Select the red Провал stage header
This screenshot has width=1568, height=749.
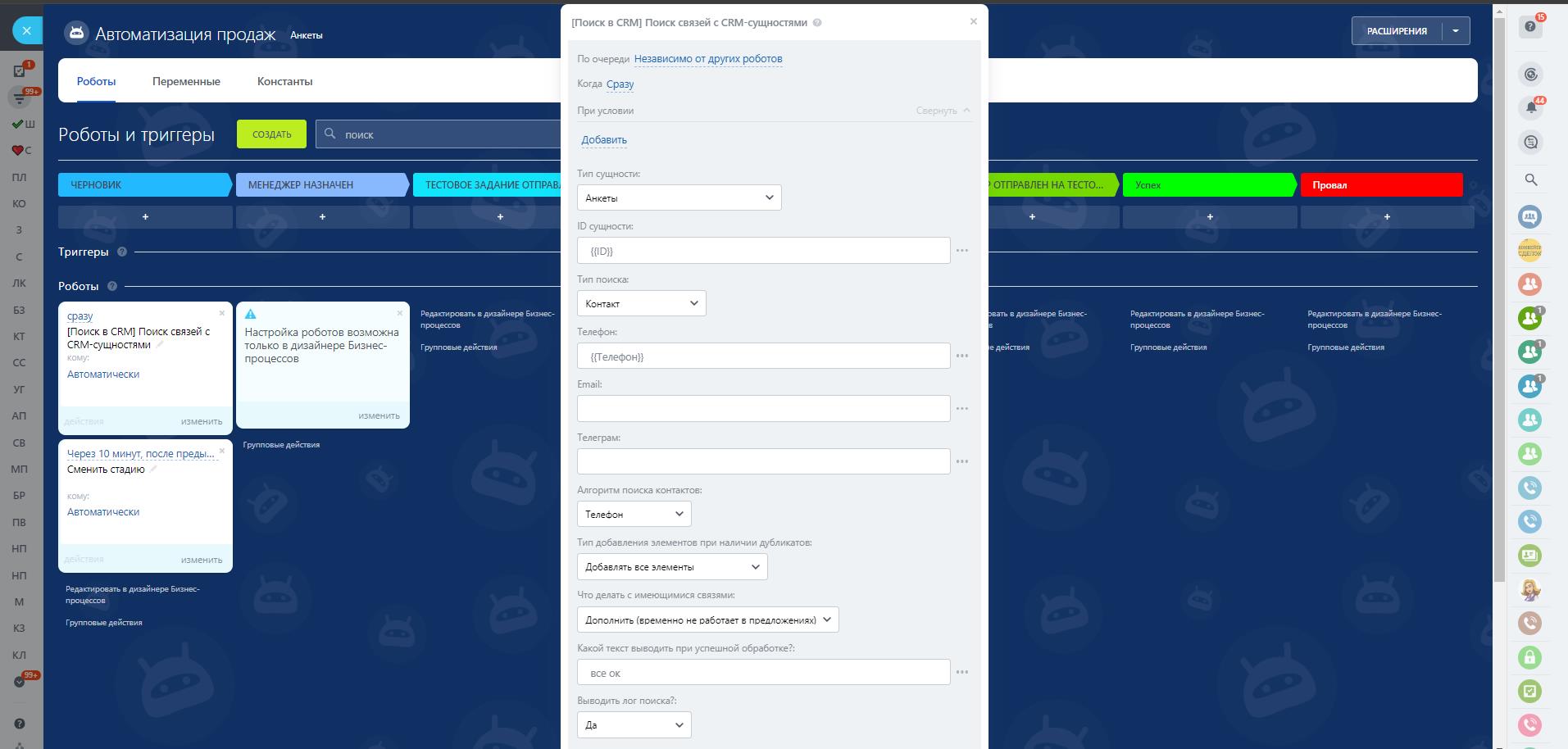coord(1381,184)
